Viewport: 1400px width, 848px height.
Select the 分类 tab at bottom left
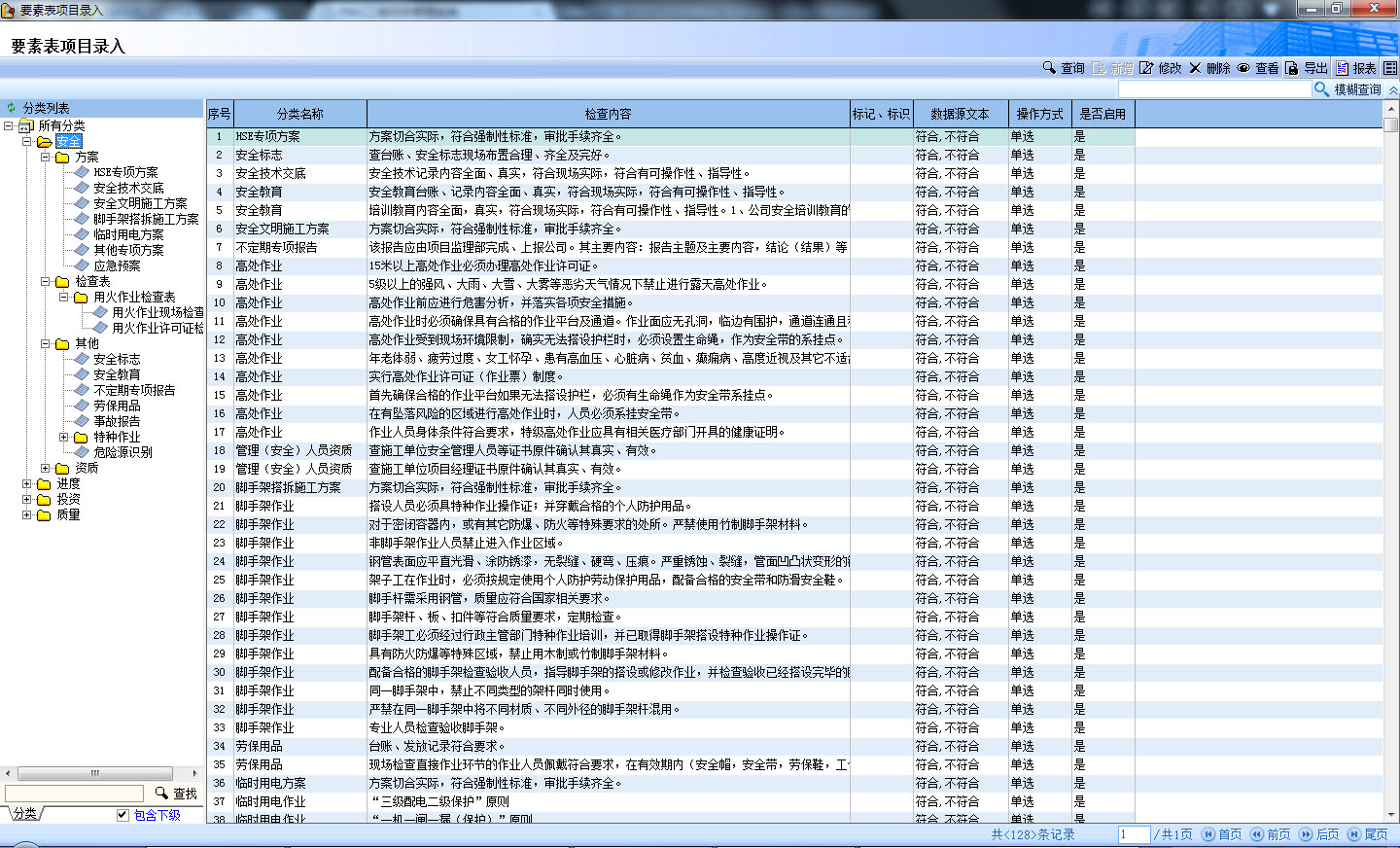(x=25, y=814)
